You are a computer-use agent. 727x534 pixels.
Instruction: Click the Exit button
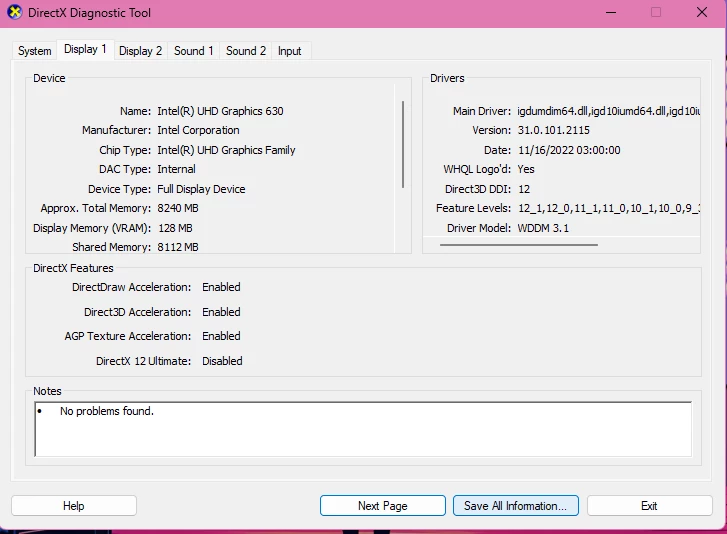pyautogui.click(x=649, y=506)
